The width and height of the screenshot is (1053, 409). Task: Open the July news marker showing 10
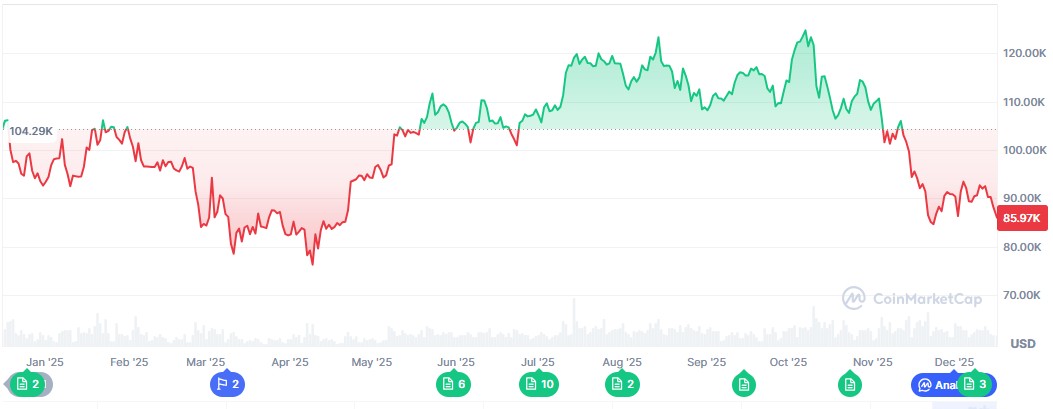pyautogui.click(x=538, y=384)
